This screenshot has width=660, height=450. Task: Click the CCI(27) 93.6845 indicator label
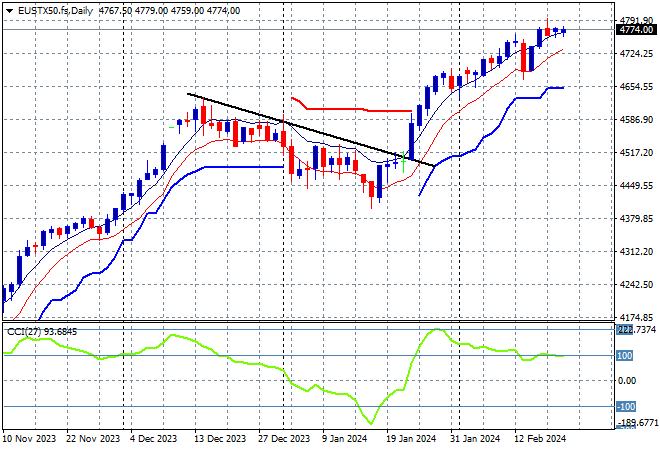[42, 332]
